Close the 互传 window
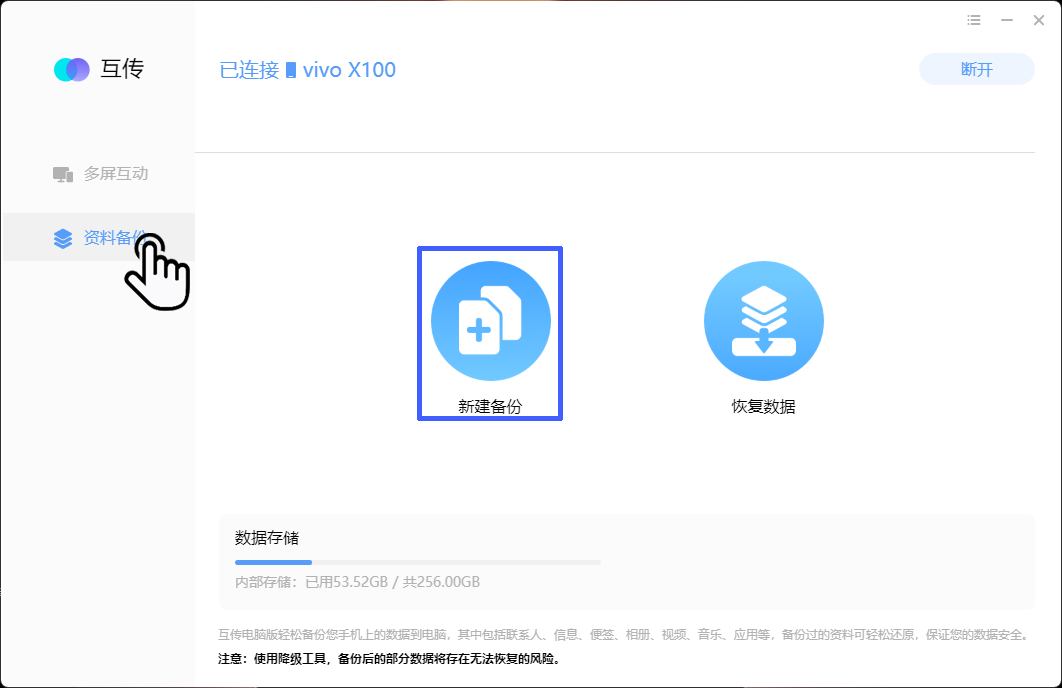This screenshot has width=1062, height=688. point(1039,20)
